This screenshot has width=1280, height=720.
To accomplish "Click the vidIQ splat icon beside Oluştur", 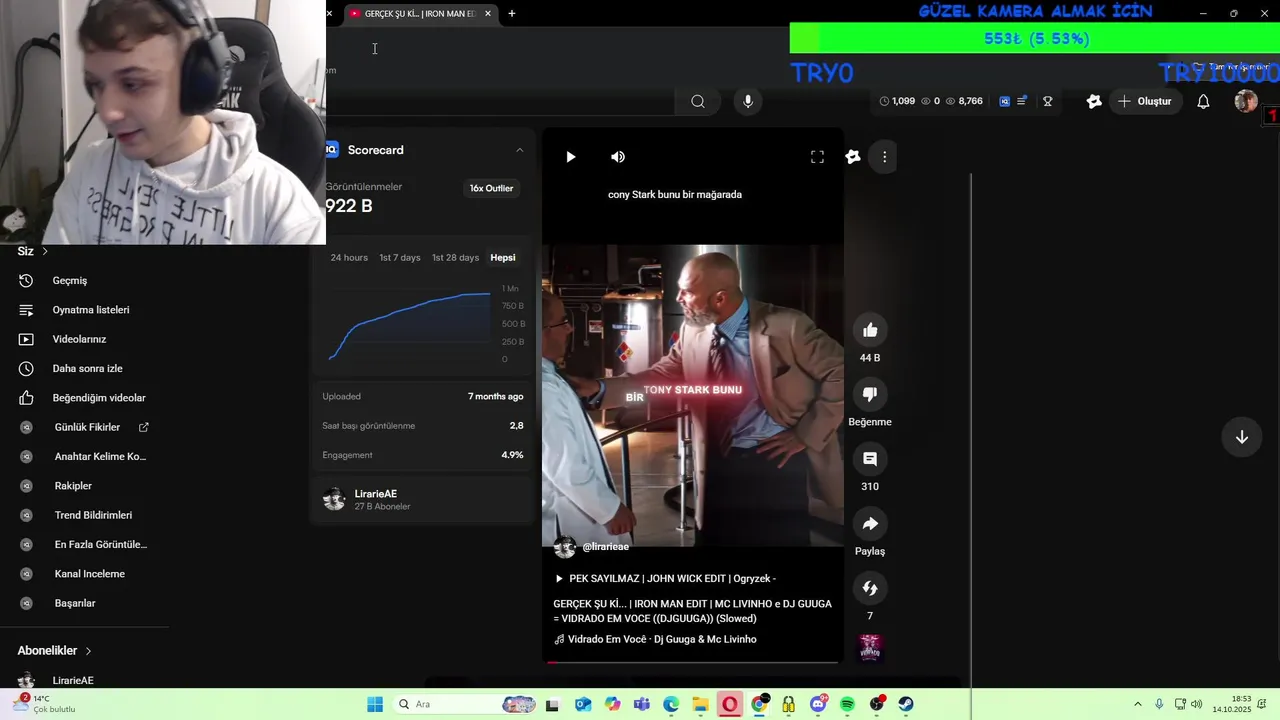I will [1094, 101].
